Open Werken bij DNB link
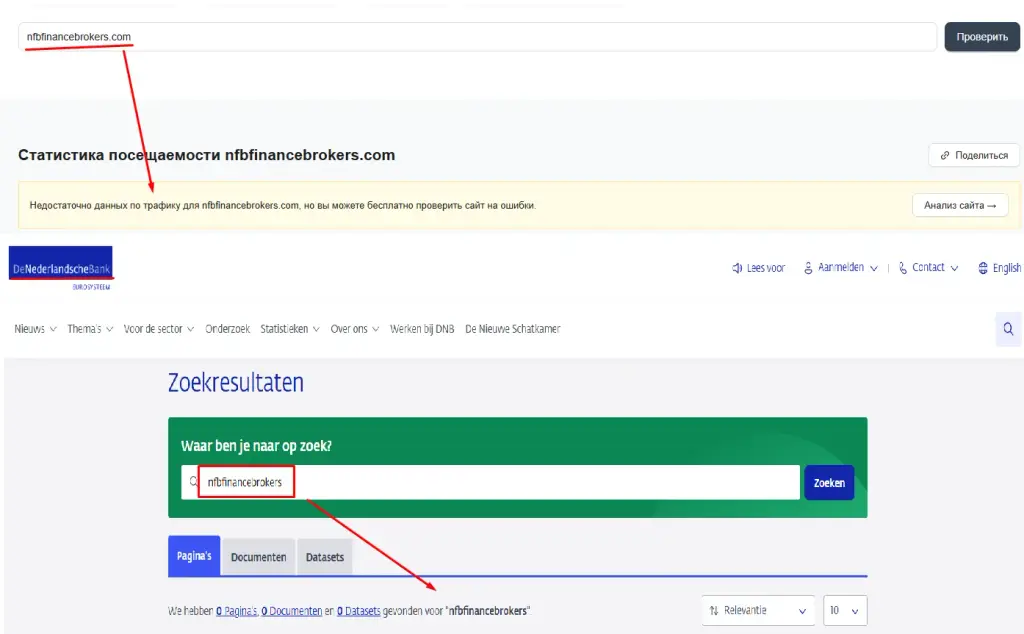The height and width of the screenshot is (634, 1024). coord(422,329)
